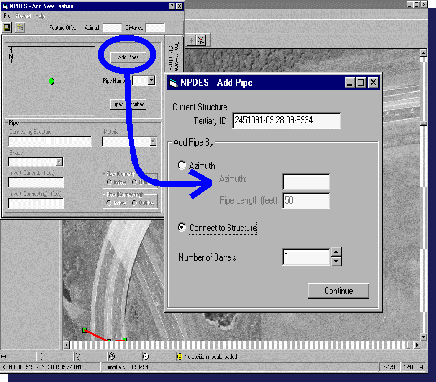
Task: Click the help question mark button in title bar
Action: [x=171, y=6]
